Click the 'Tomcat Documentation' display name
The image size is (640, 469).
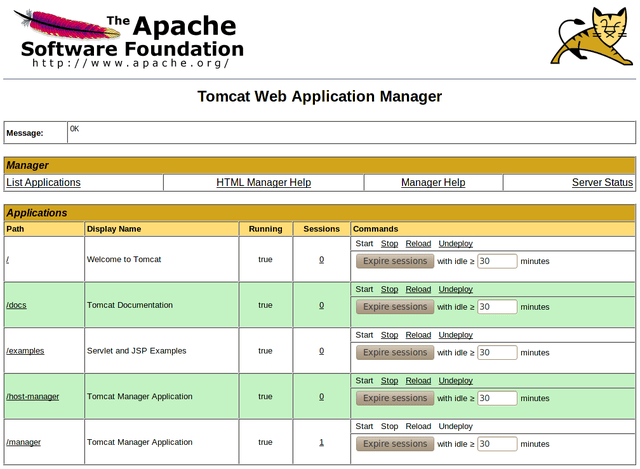click(130, 305)
